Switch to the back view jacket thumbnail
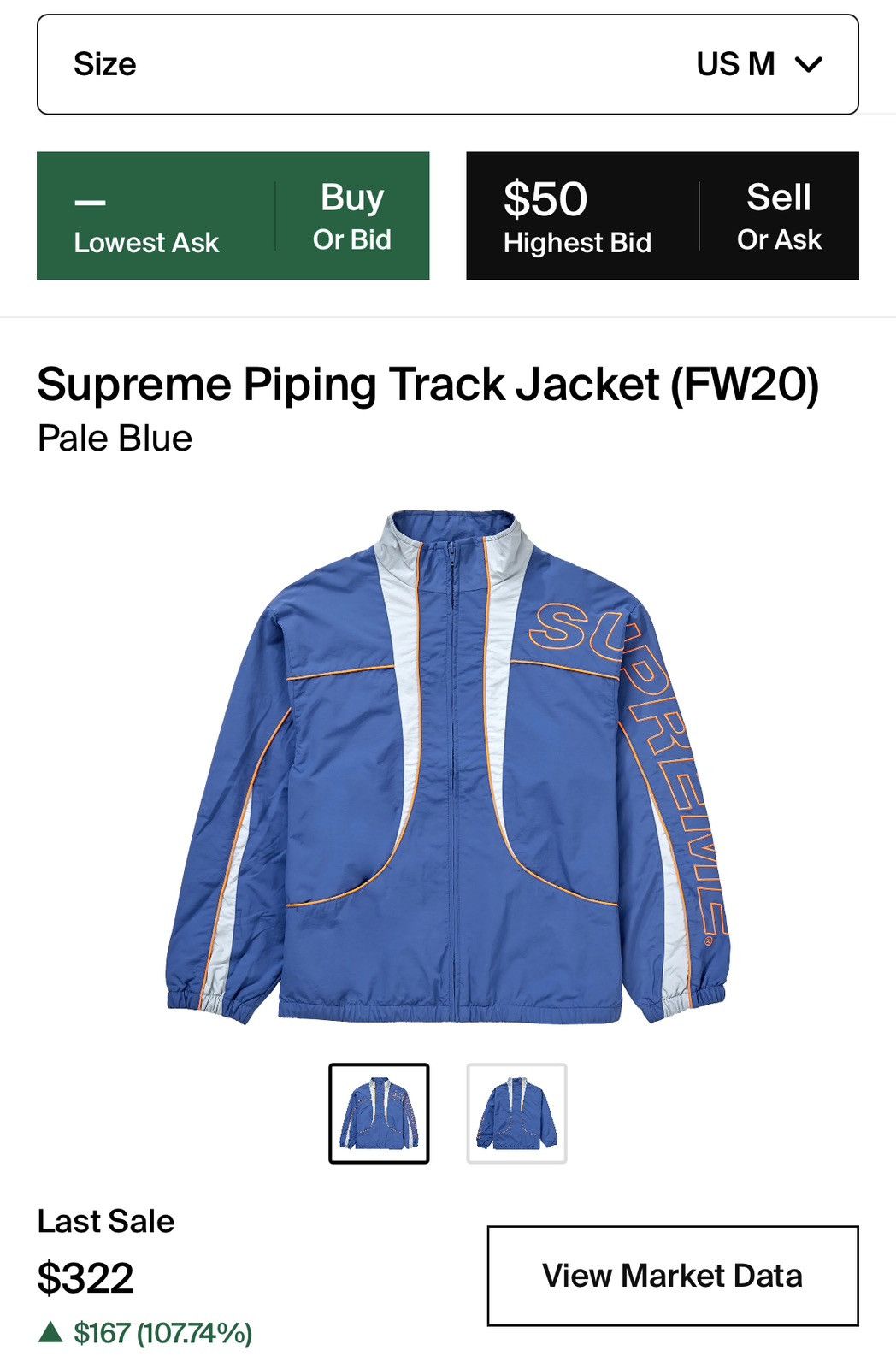This screenshot has height=1368, width=896. pyautogui.click(x=516, y=1113)
